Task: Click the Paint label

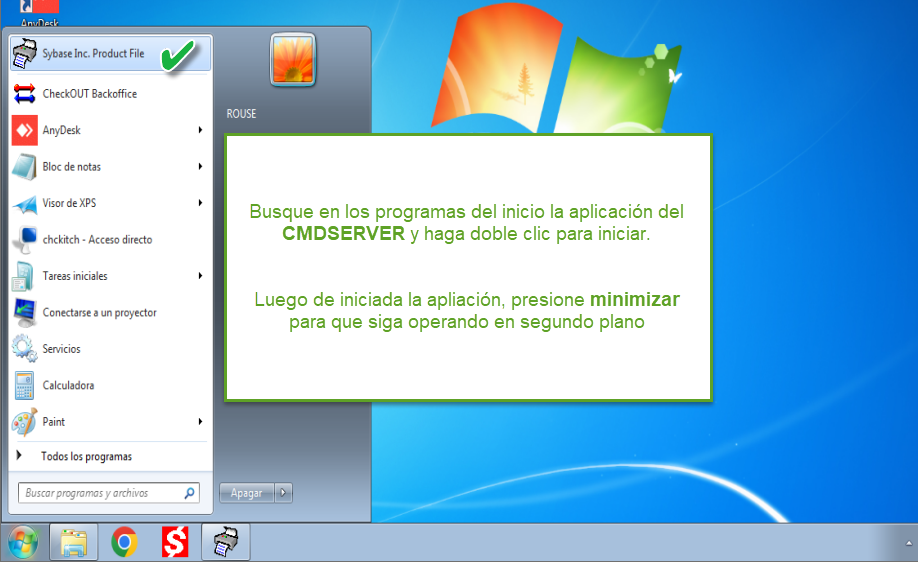Action: pyautogui.click(x=53, y=422)
